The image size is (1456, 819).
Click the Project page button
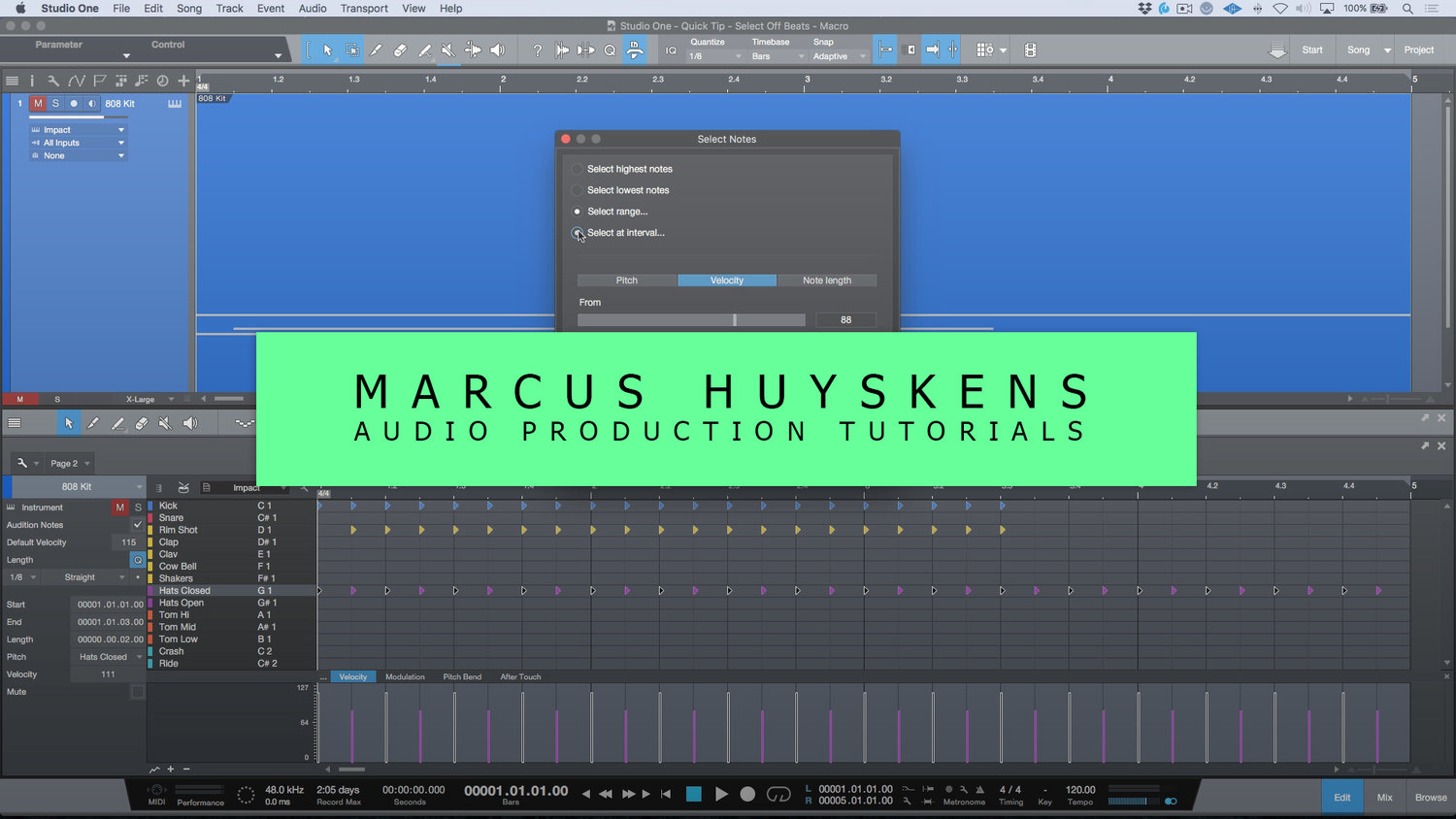coord(1419,49)
